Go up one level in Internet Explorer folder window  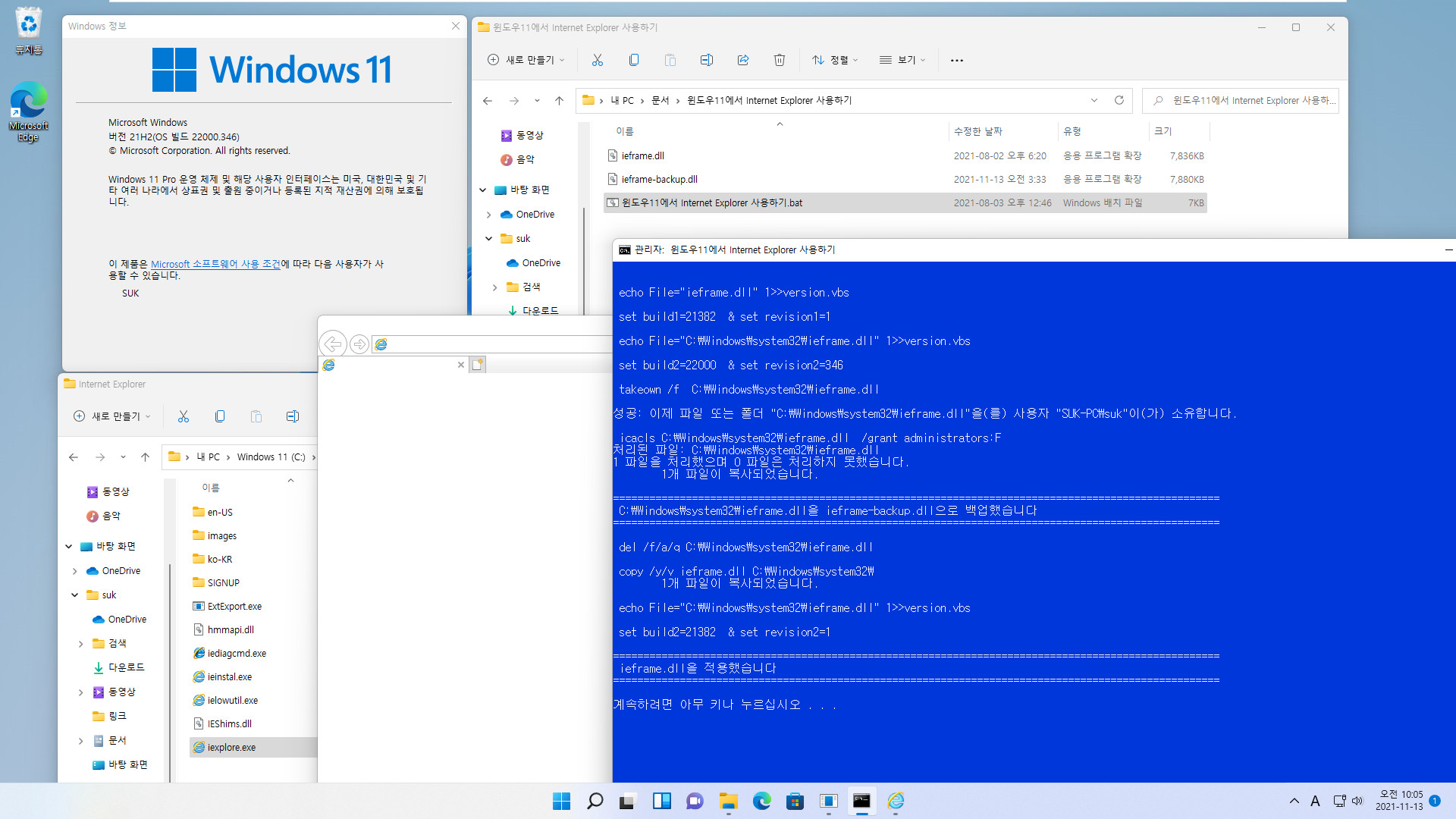[145, 457]
